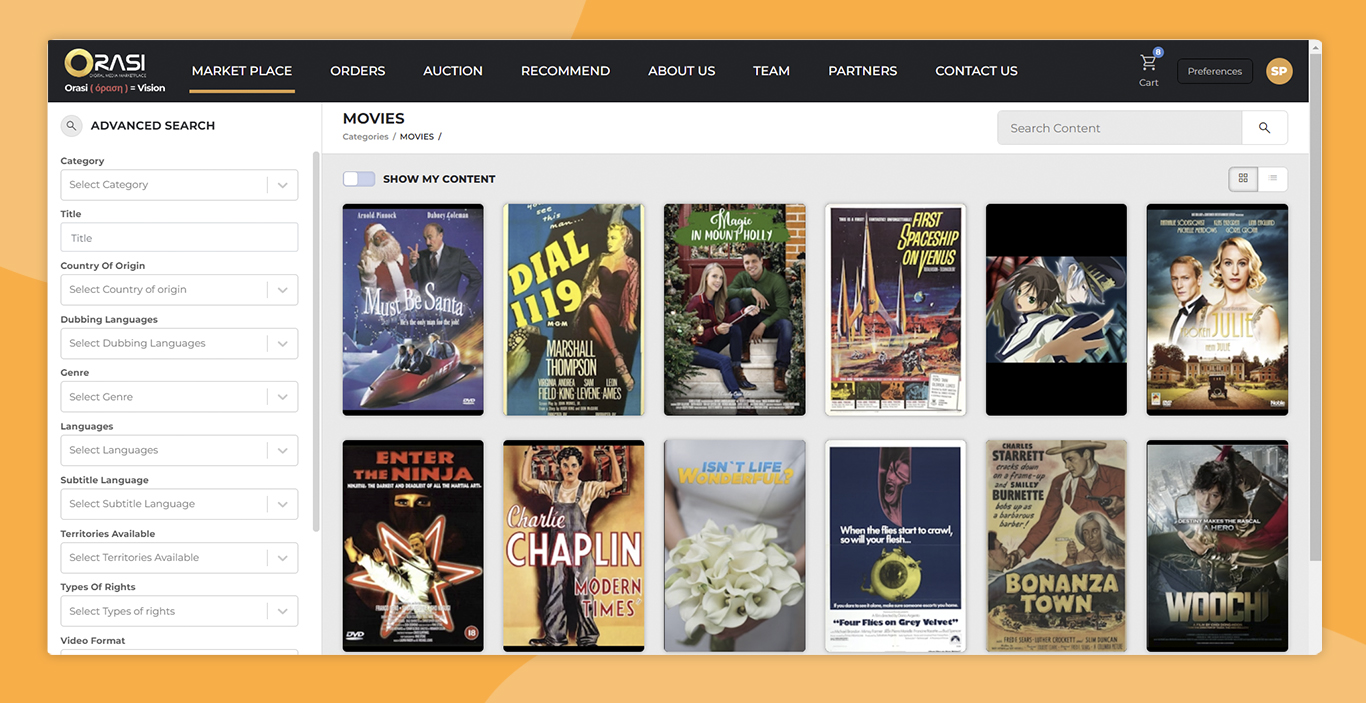Image resolution: width=1366 pixels, height=703 pixels.
Task: Click the MOVIES page heading
Action: point(374,118)
